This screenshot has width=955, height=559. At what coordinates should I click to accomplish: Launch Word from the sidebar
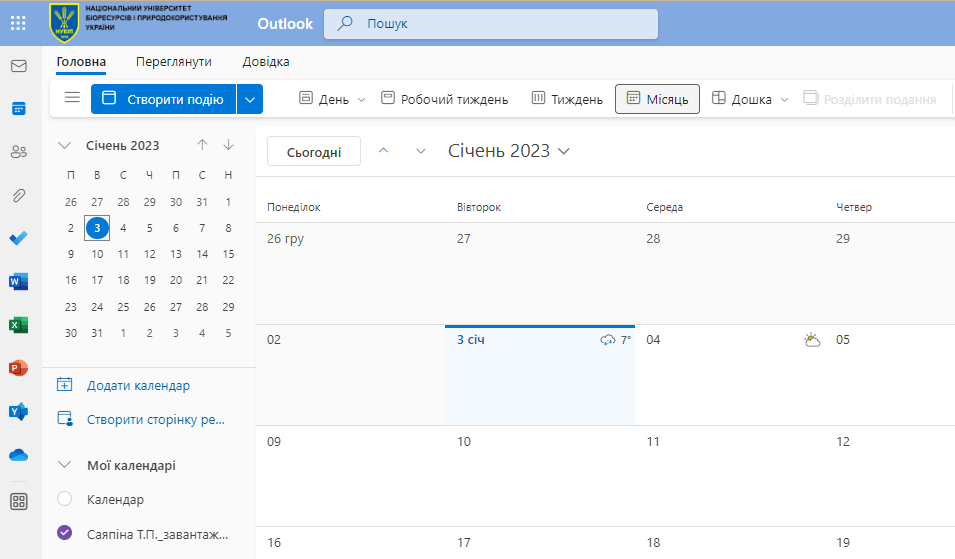pos(18,281)
